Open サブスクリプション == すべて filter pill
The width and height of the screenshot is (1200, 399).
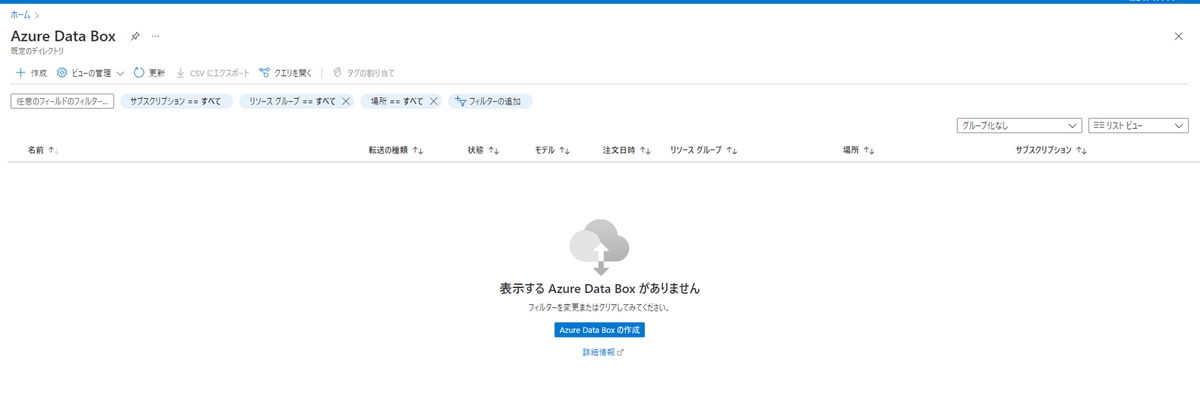(x=176, y=101)
